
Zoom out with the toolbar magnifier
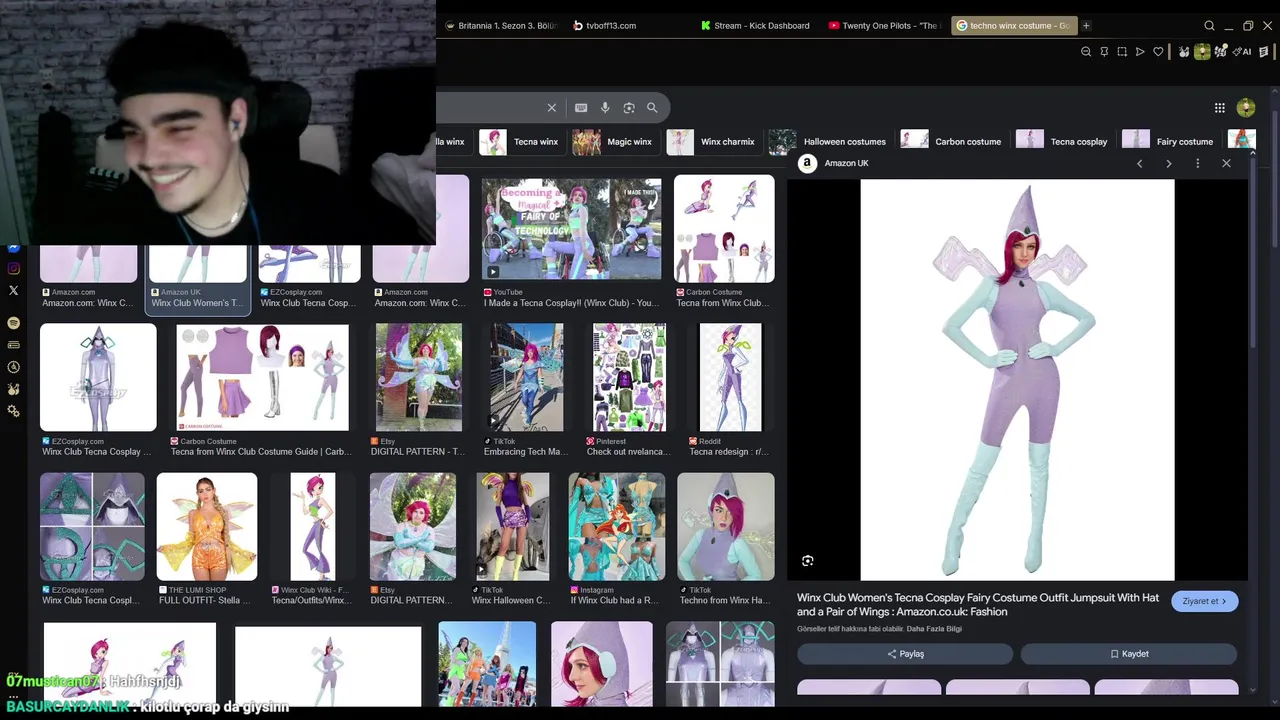click(x=1086, y=52)
